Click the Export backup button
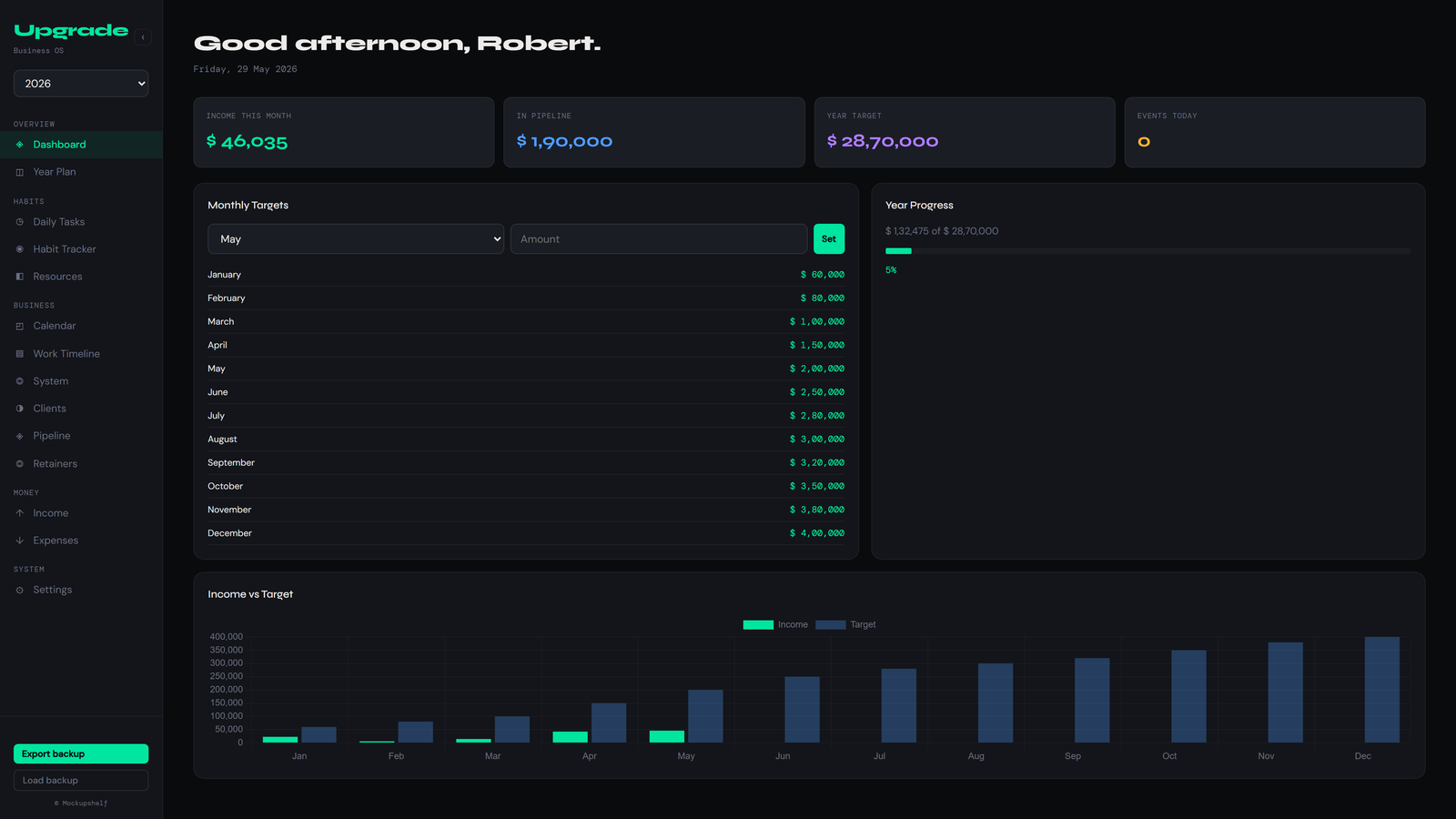This screenshot has height=819, width=1456. click(x=81, y=753)
